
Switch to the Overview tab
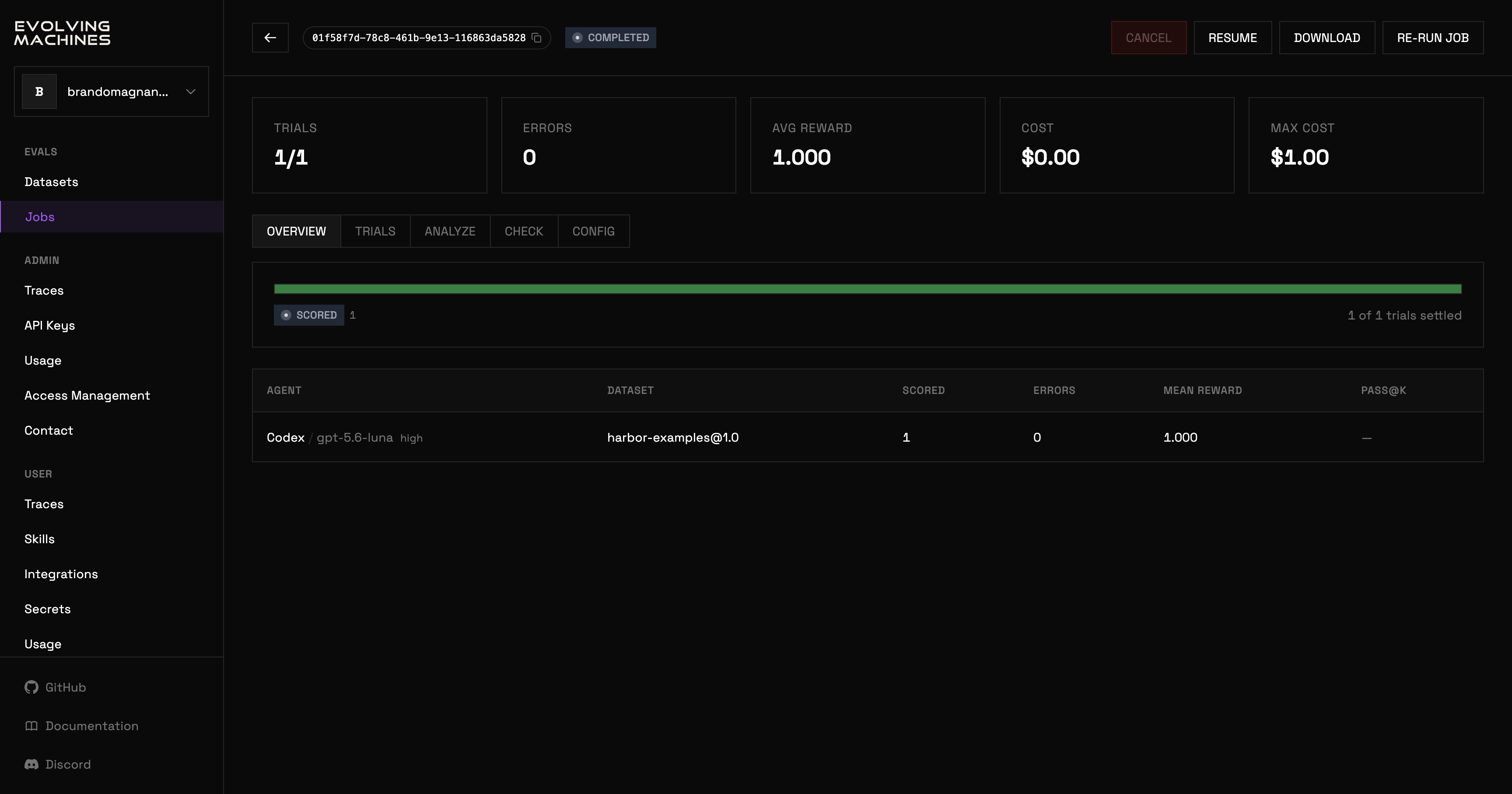click(x=297, y=232)
